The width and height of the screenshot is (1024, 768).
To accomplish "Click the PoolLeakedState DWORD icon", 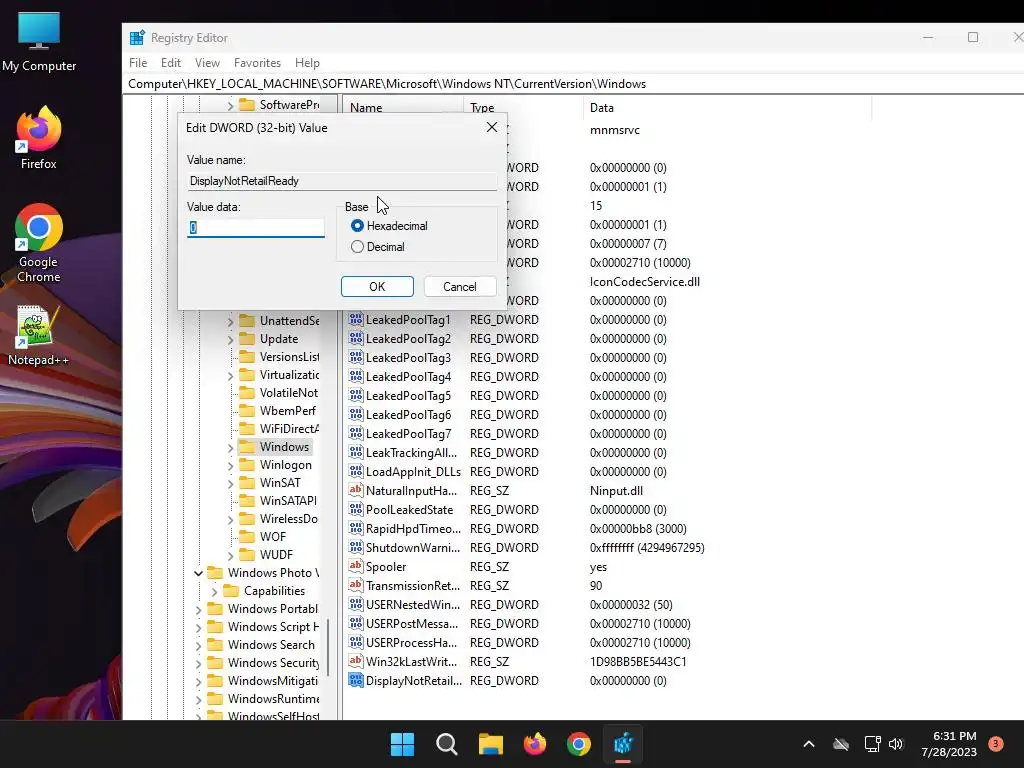I will 355,509.
